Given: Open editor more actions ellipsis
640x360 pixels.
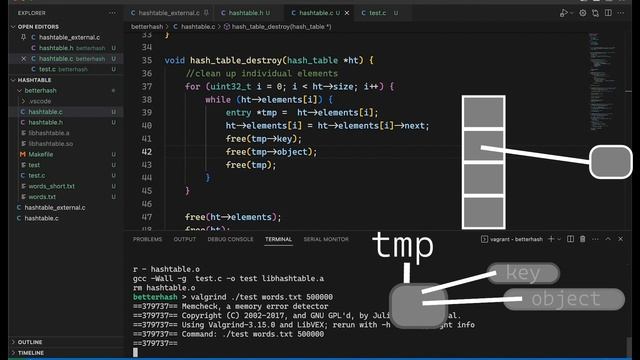Looking at the screenshot, I should (x=621, y=13).
